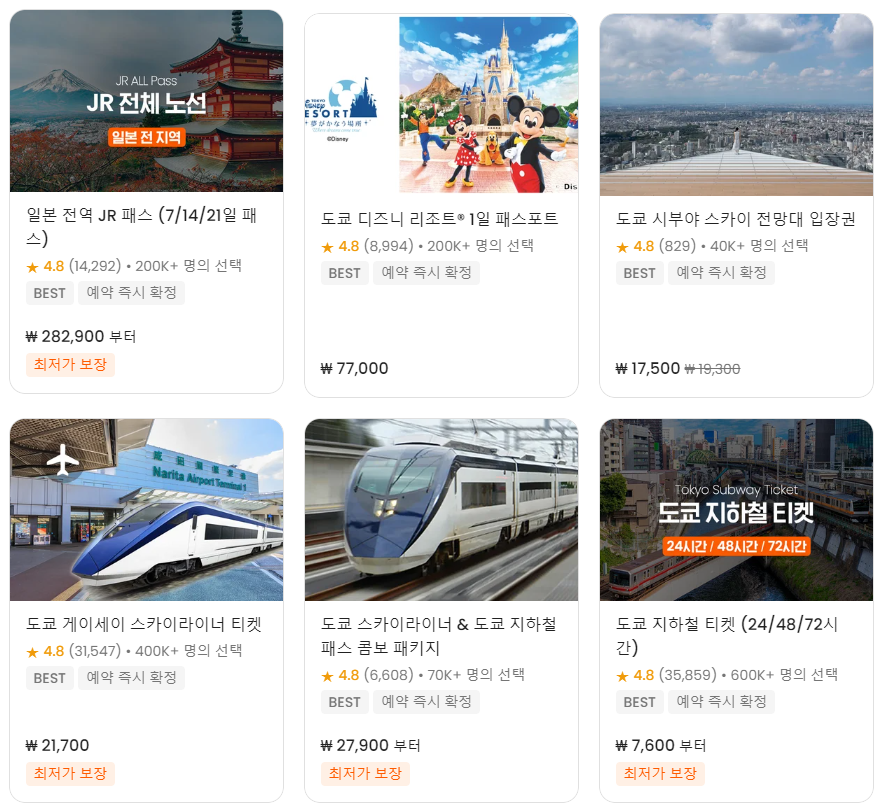Open the 도쿄 지하철 티켓 (24/48/72시간) title
The width and height of the screenshot is (884, 810).
click(x=727, y=636)
